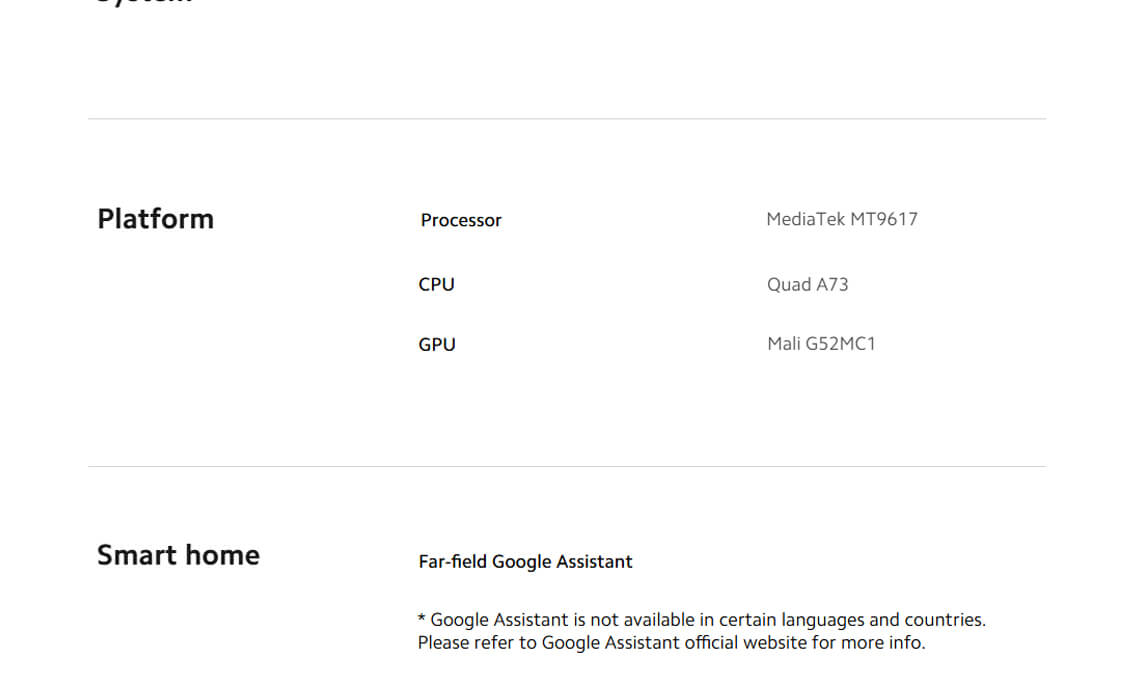The height and width of the screenshot is (700, 1142).
Task: Click the Smart home section heading
Action: click(x=178, y=555)
